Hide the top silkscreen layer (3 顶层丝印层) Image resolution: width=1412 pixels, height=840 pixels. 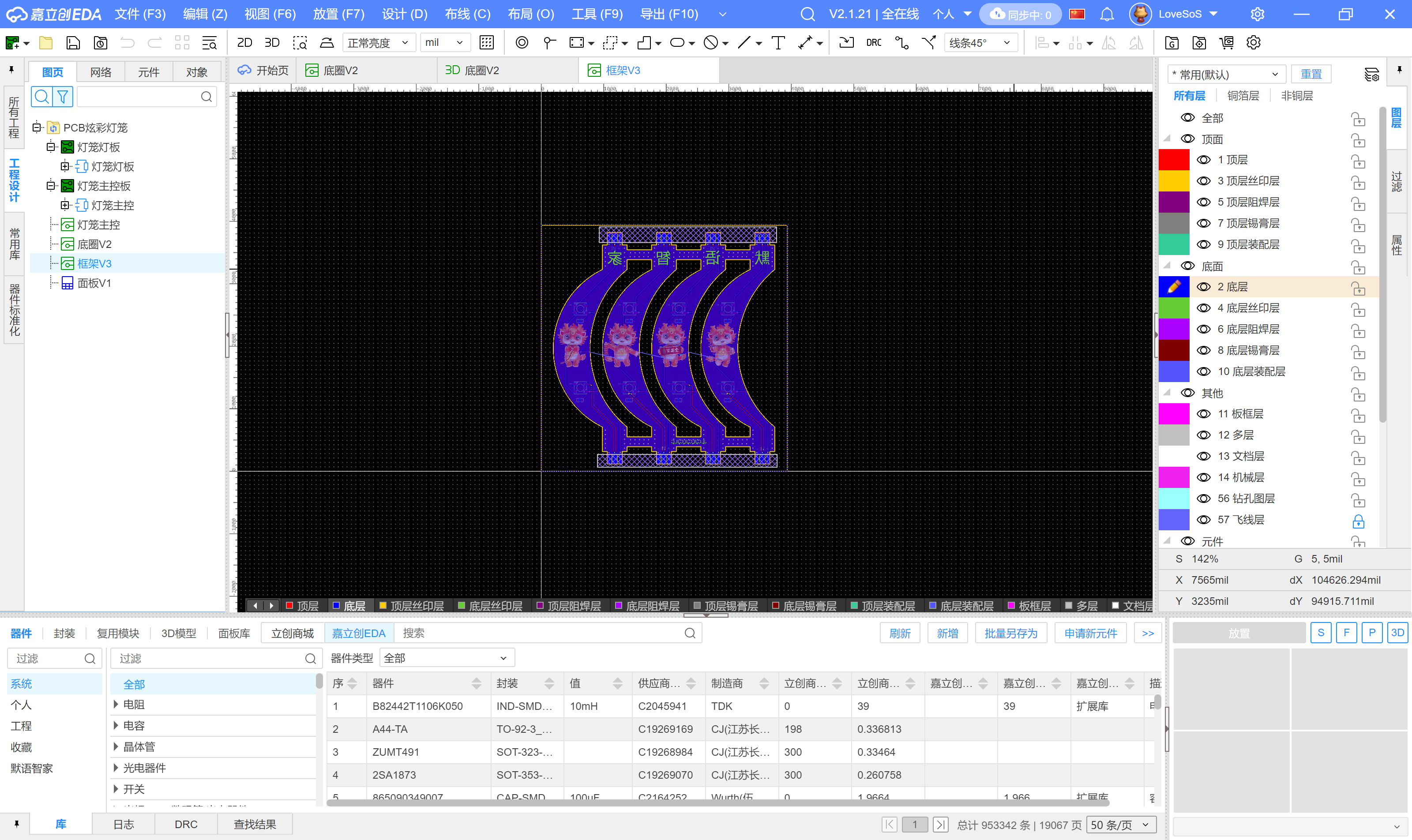pyautogui.click(x=1203, y=181)
